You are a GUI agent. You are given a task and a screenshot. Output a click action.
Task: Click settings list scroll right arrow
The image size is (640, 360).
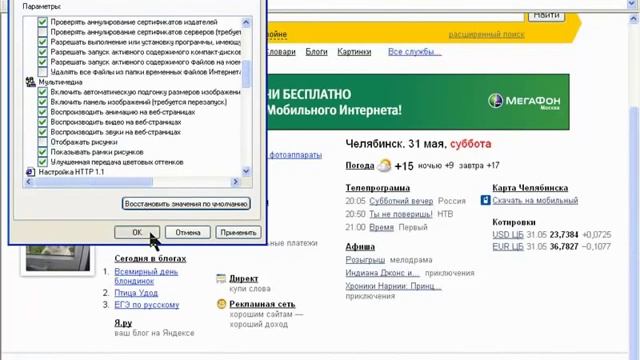pos(236,182)
